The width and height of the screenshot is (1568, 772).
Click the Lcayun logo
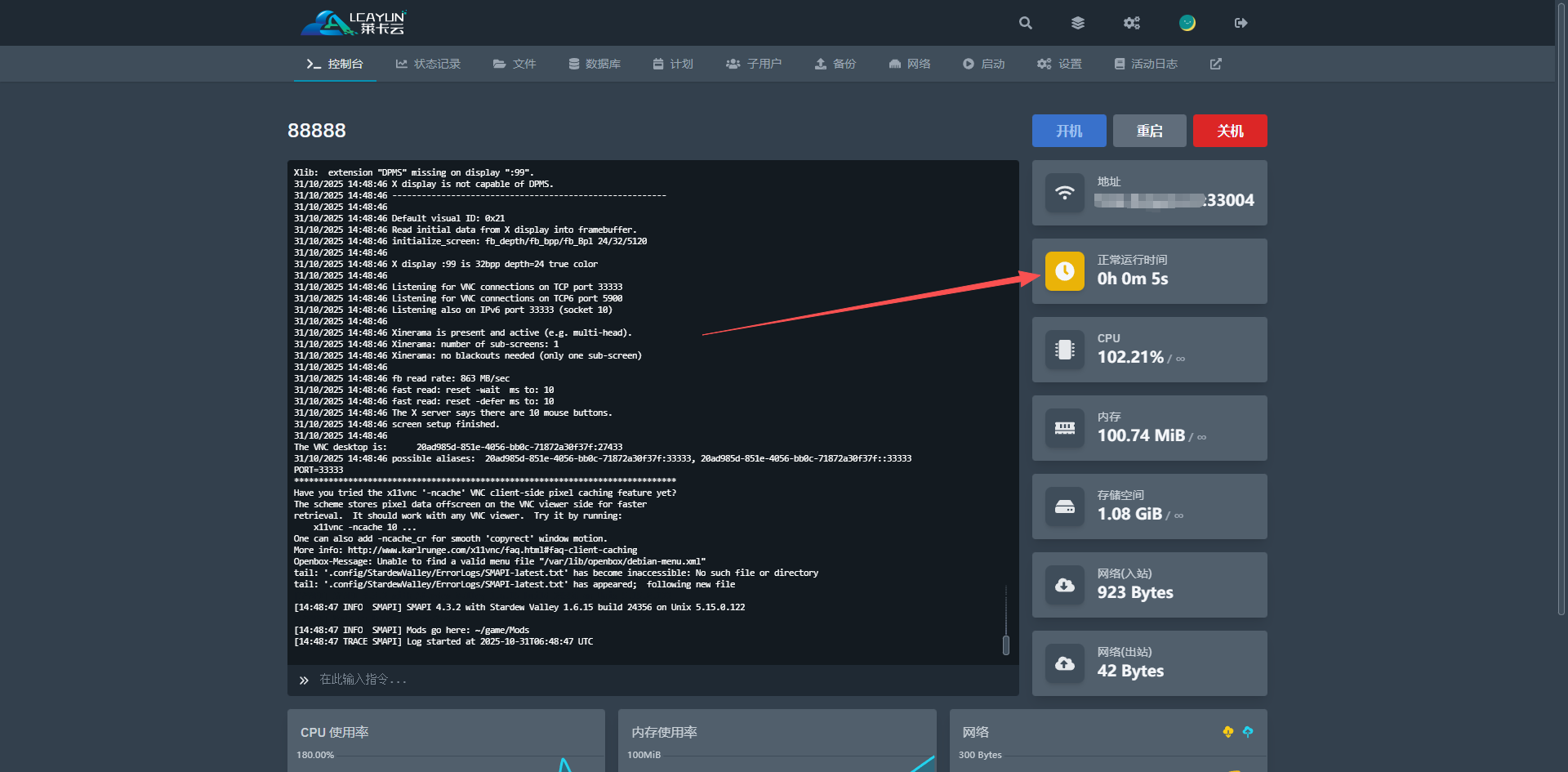(354, 23)
